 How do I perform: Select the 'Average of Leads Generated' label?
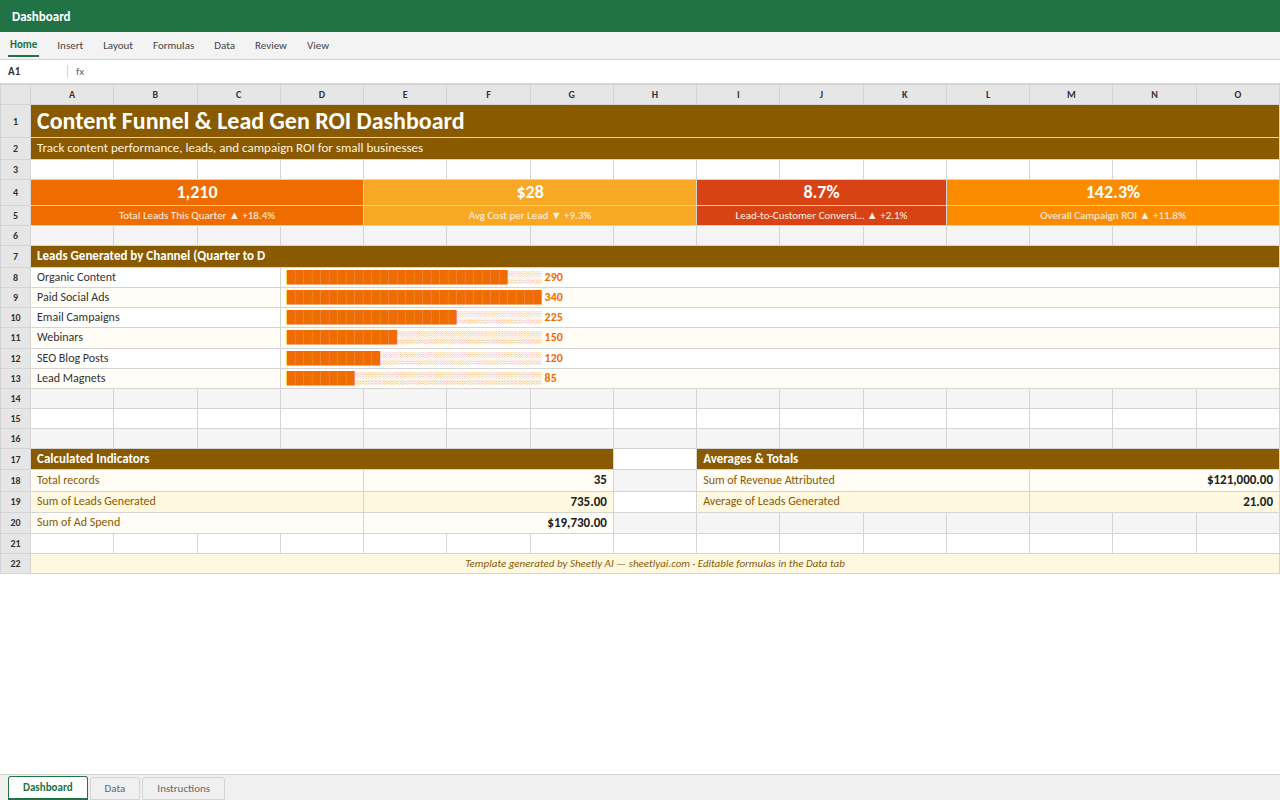(x=863, y=501)
